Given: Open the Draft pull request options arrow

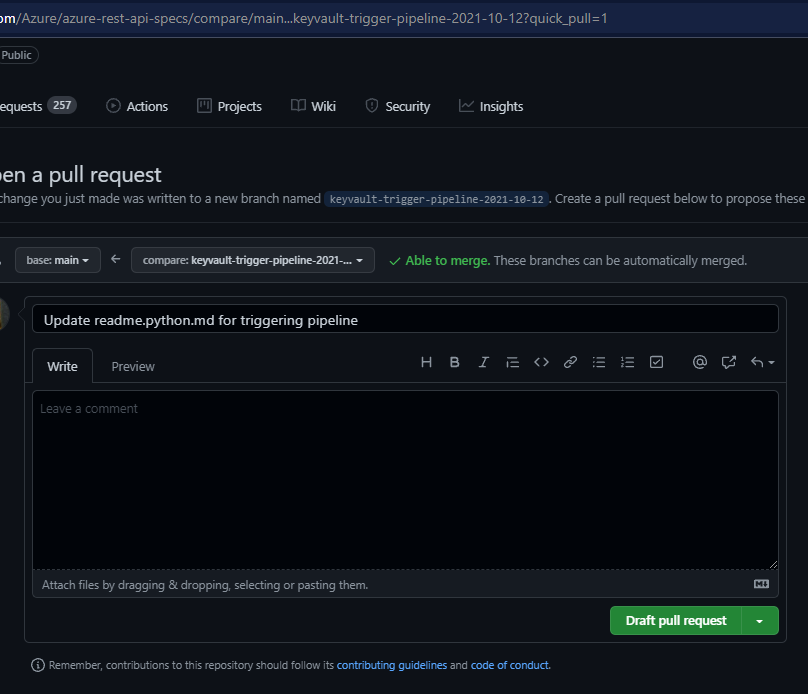Looking at the screenshot, I should [x=760, y=621].
